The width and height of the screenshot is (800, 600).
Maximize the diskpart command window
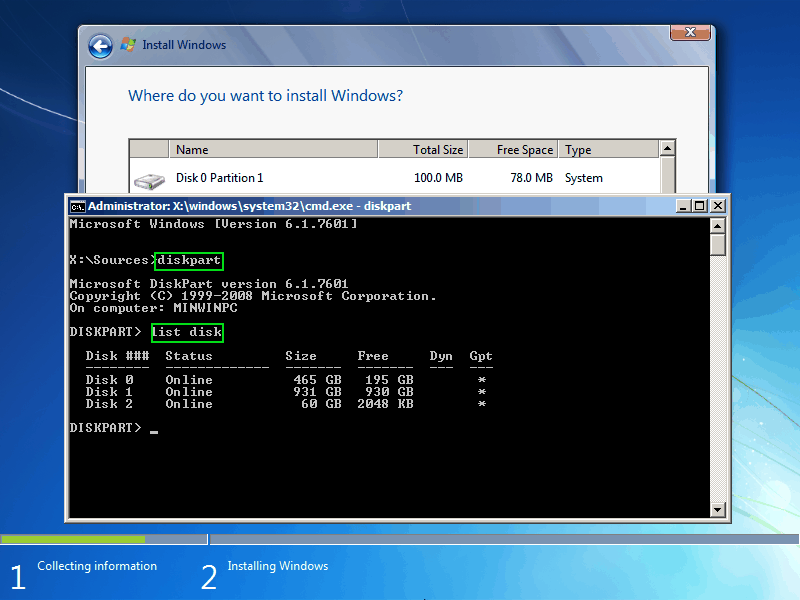tap(701, 205)
